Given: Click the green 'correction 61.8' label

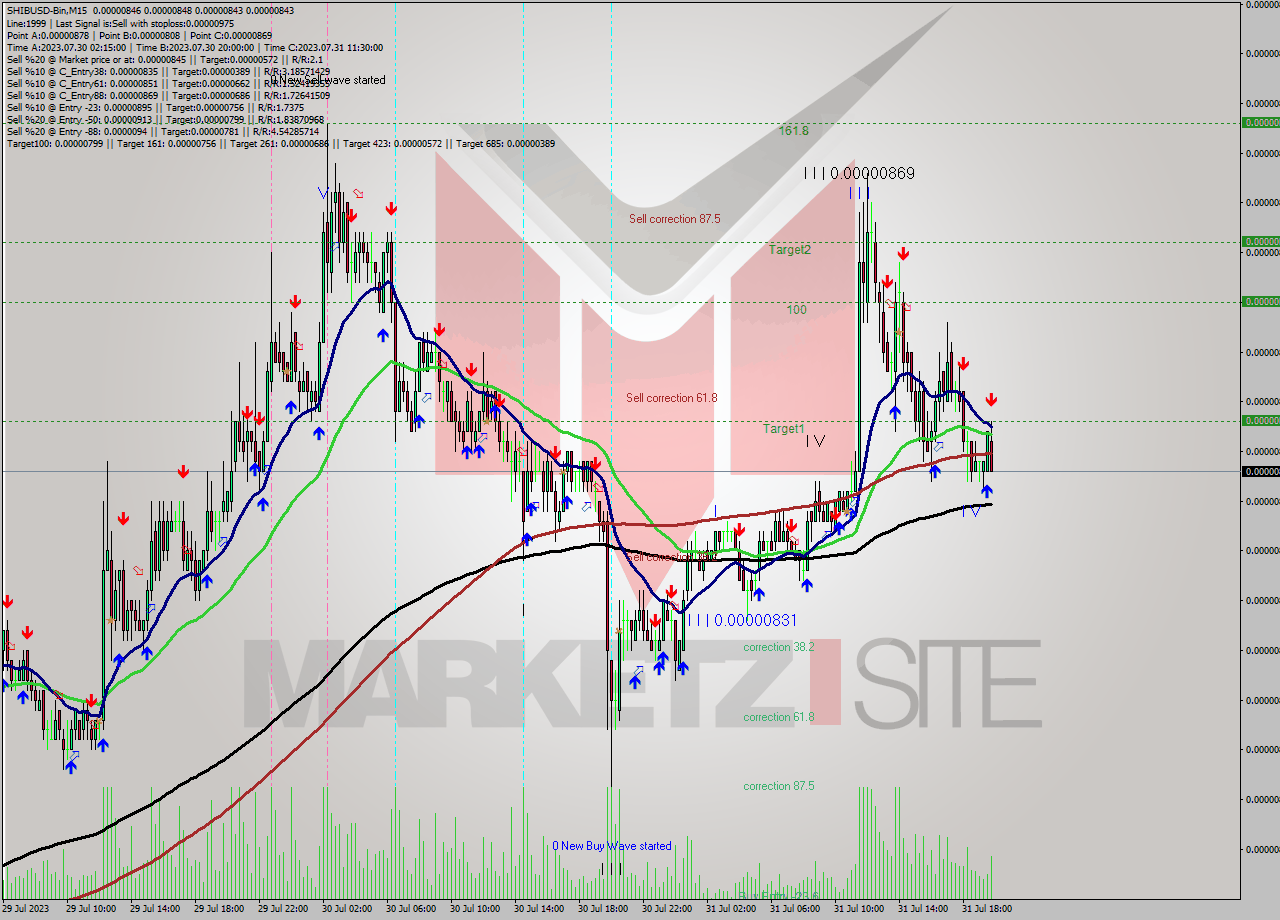Looking at the screenshot, I should click(778, 717).
